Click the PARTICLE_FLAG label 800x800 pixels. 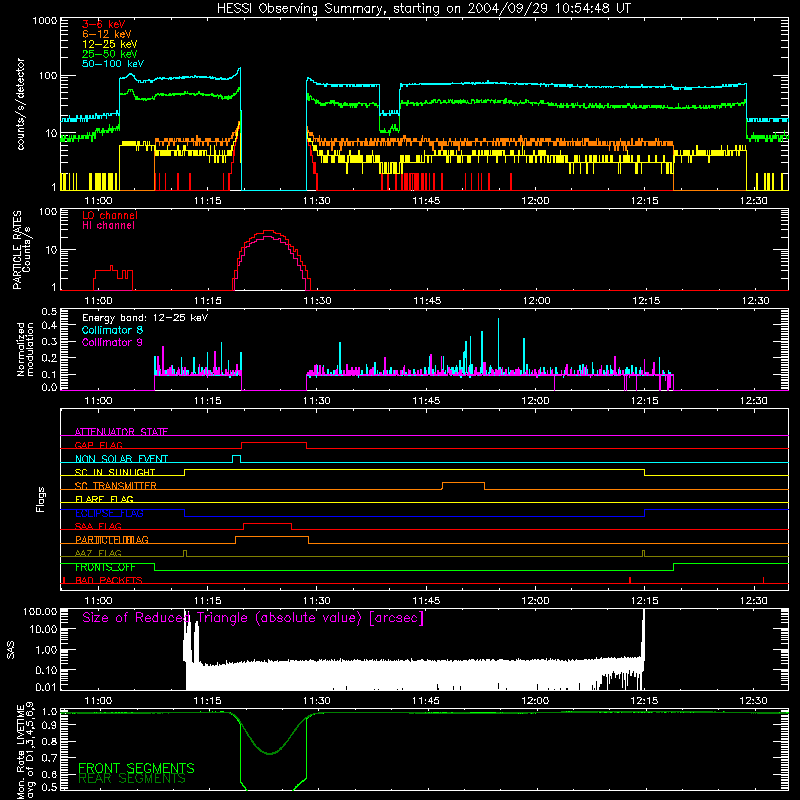click(x=111, y=540)
